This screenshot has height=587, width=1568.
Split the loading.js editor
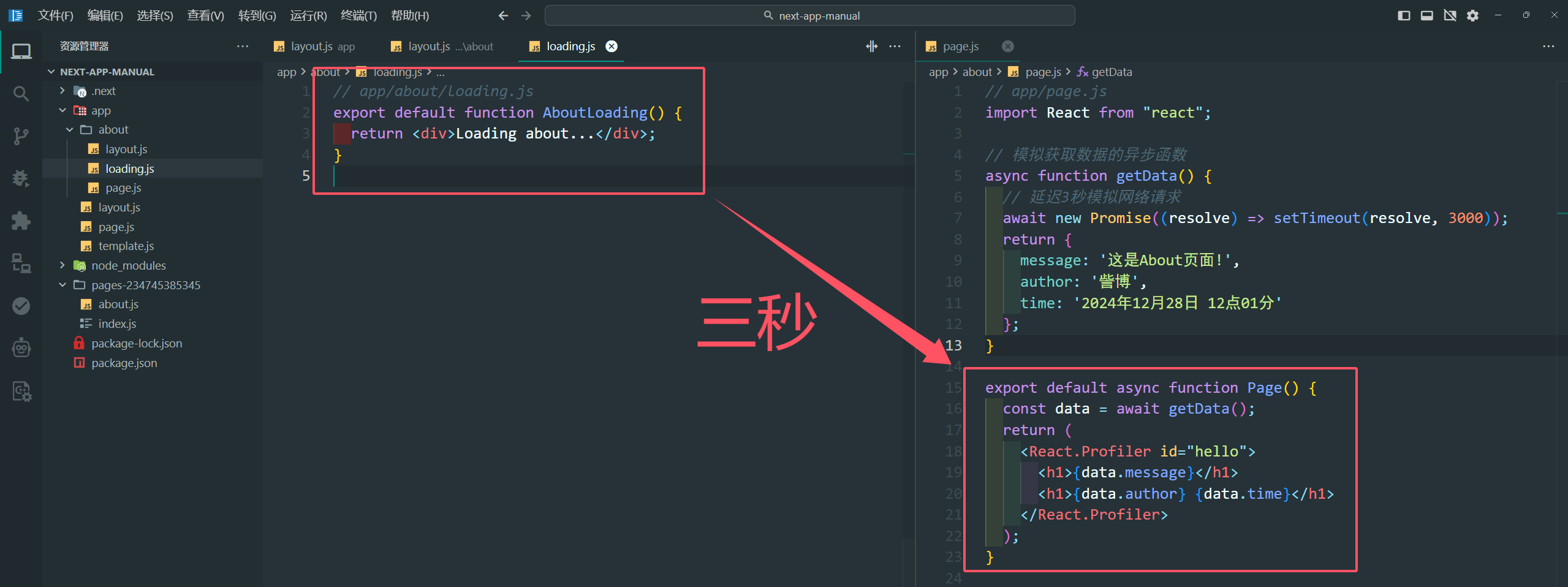click(x=872, y=46)
